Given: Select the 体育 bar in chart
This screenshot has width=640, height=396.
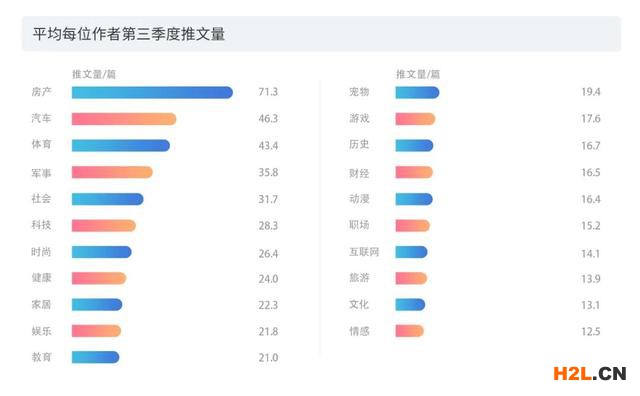Looking at the screenshot, I should pos(121,145).
